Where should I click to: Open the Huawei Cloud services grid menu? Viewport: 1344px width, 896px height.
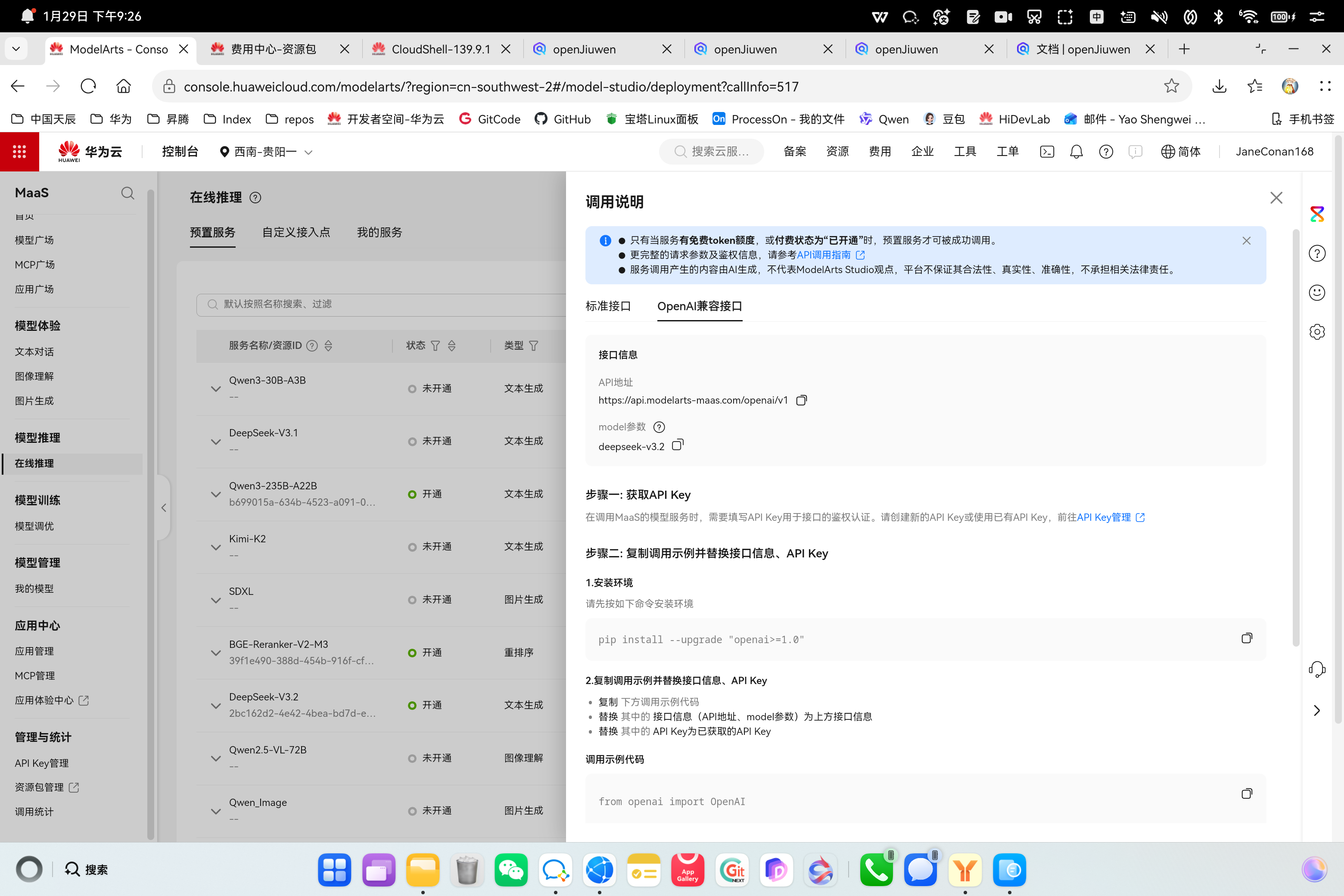click(x=19, y=152)
